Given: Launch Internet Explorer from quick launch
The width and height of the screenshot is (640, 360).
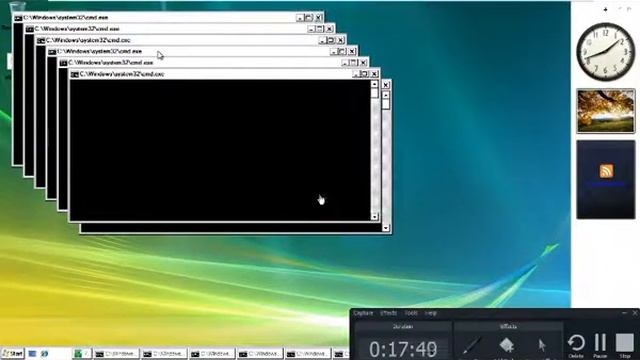Looking at the screenshot, I should [x=44, y=353].
